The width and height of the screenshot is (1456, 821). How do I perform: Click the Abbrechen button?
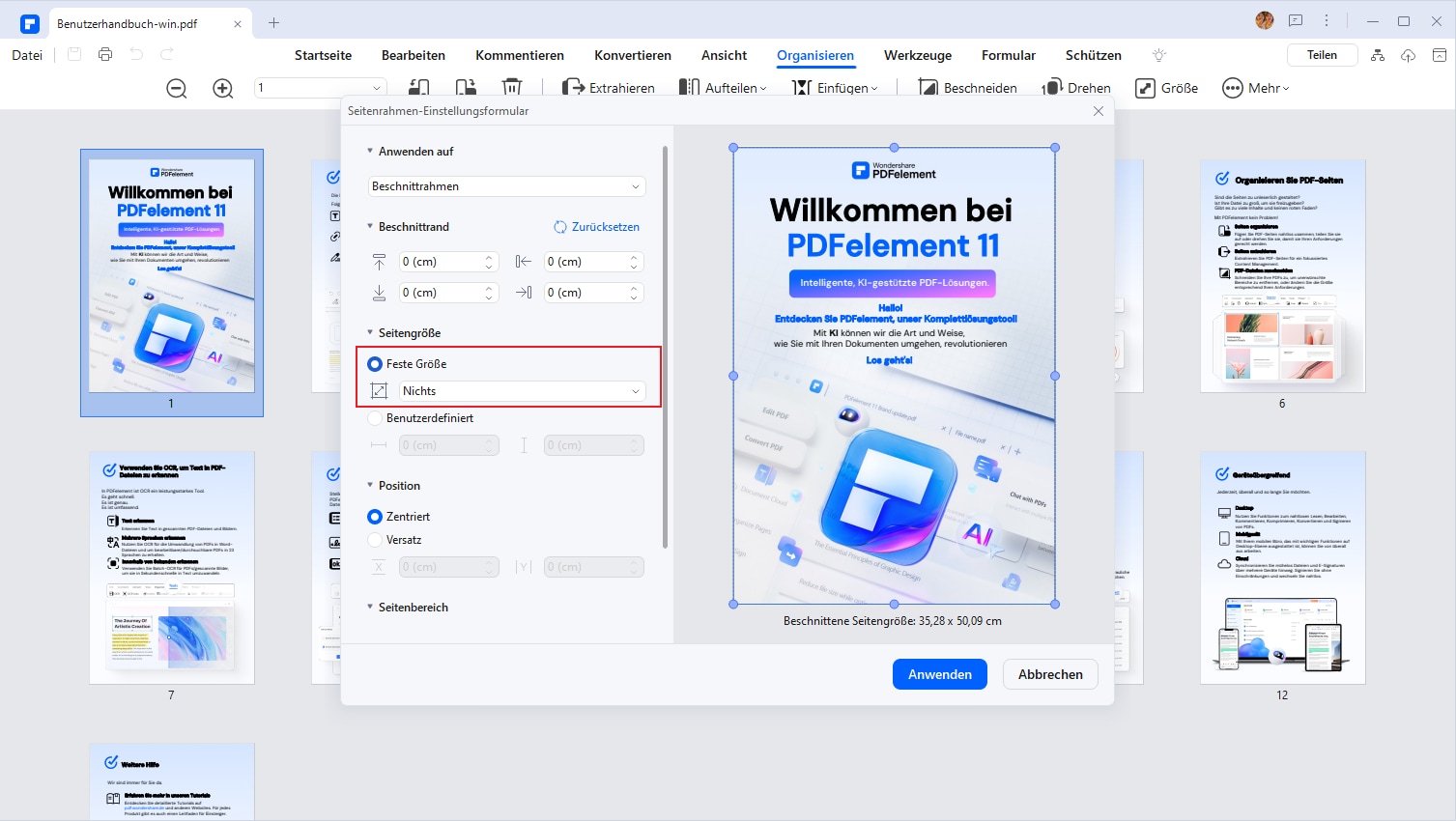point(1050,674)
